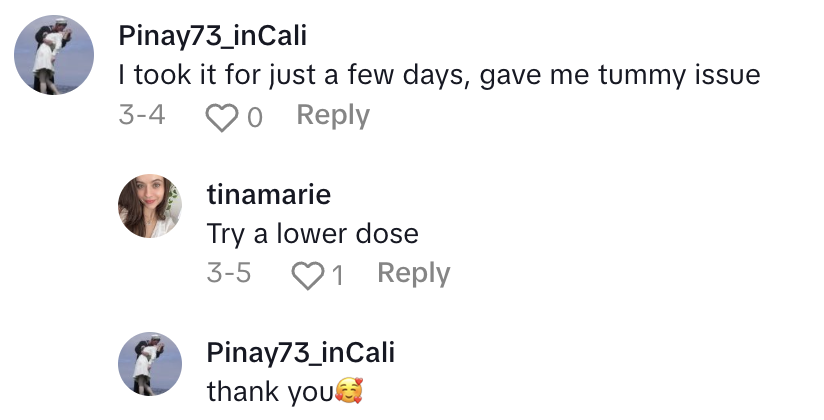Open Pinay73_inCali's avatar on the top comment
This screenshot has width=824, height=420.
tap(54, 59)
